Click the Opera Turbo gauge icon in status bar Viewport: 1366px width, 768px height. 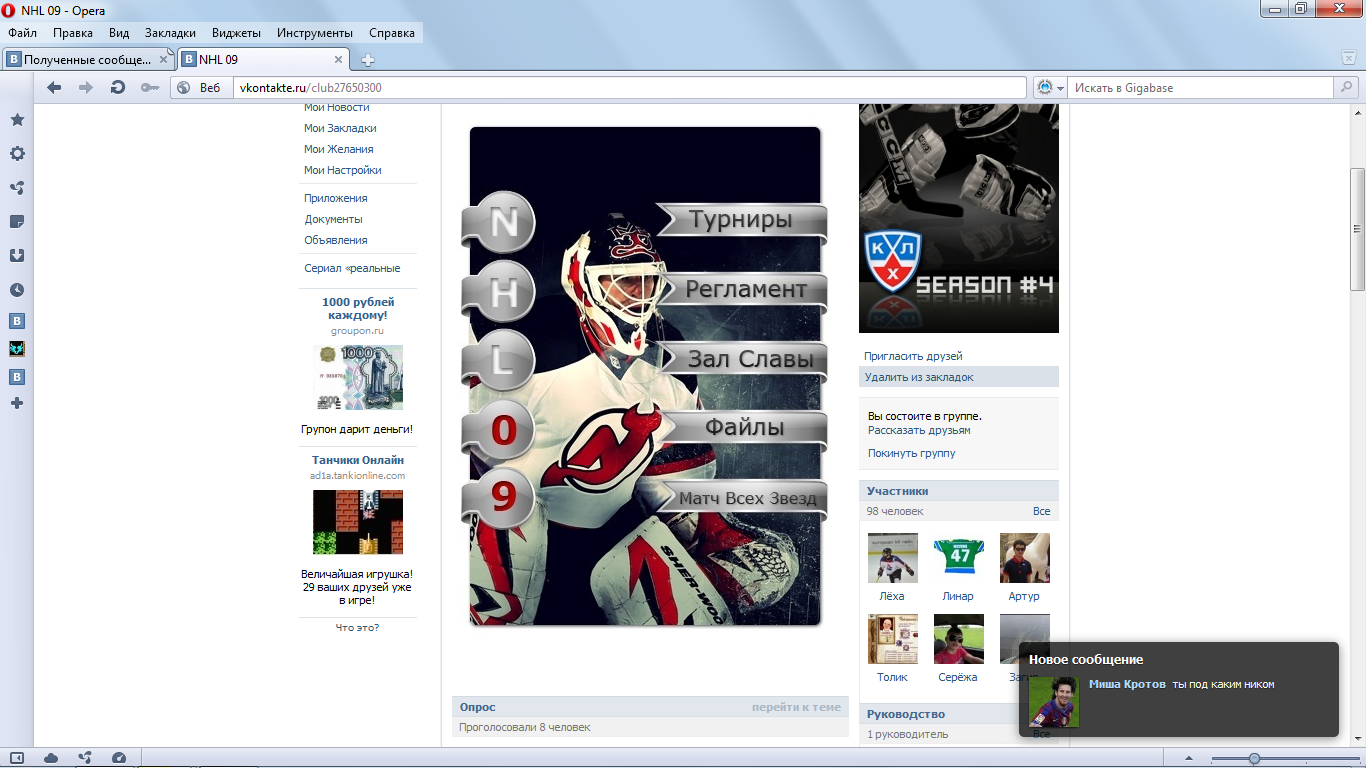pos(119,758)
